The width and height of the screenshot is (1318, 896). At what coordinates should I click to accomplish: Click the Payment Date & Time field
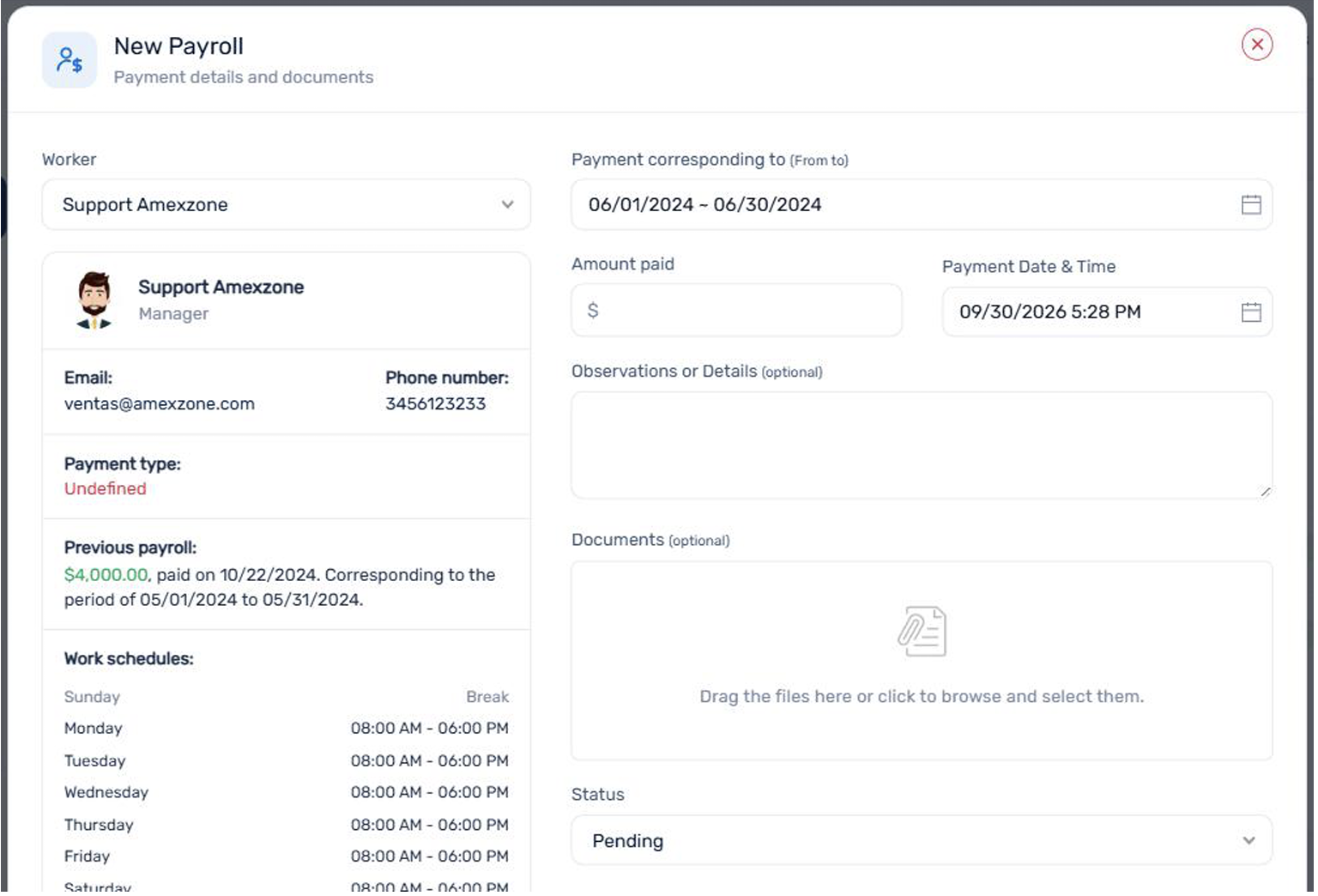(1107, 312)
